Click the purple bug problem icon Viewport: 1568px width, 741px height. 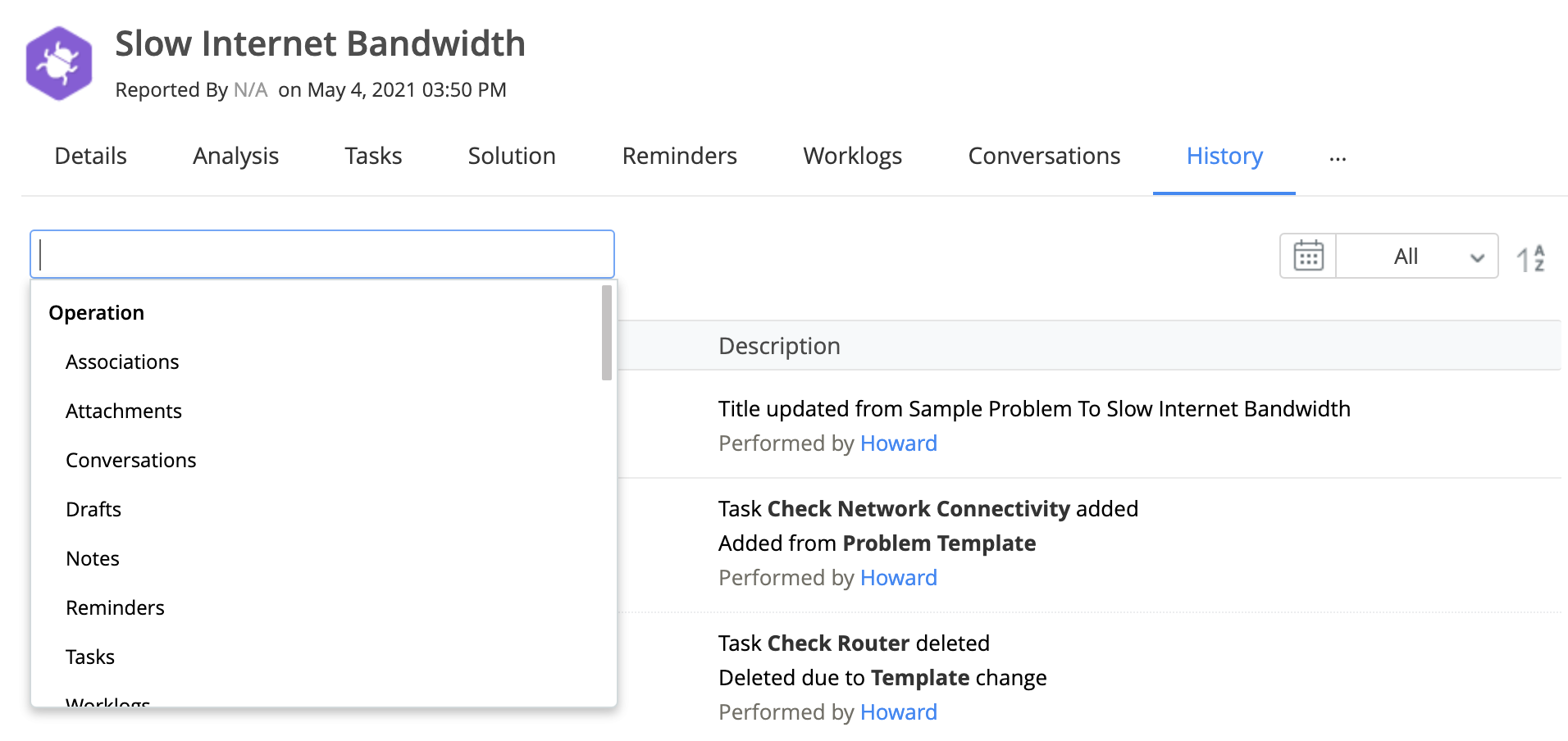[x=58, y=63]
